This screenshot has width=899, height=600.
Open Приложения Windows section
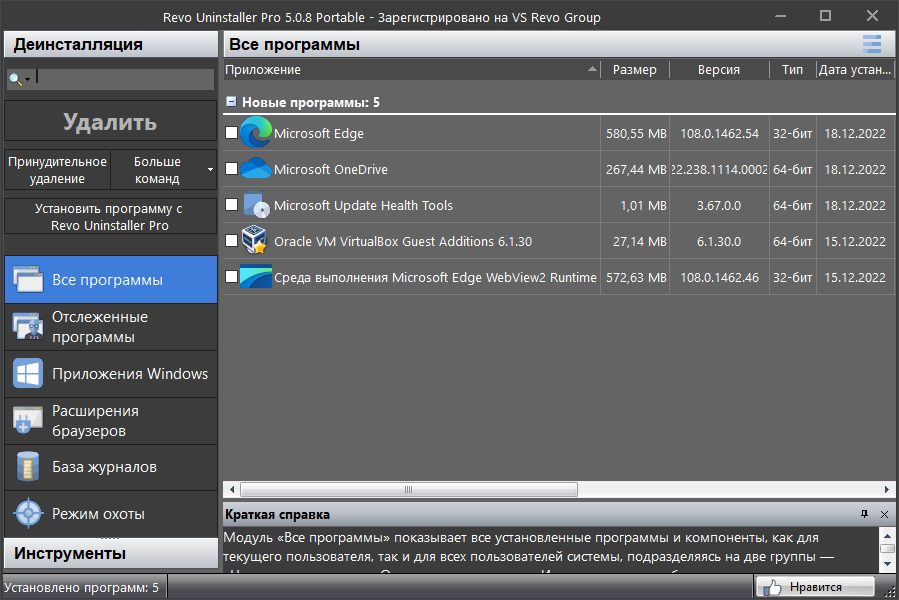tap(111, 374)
